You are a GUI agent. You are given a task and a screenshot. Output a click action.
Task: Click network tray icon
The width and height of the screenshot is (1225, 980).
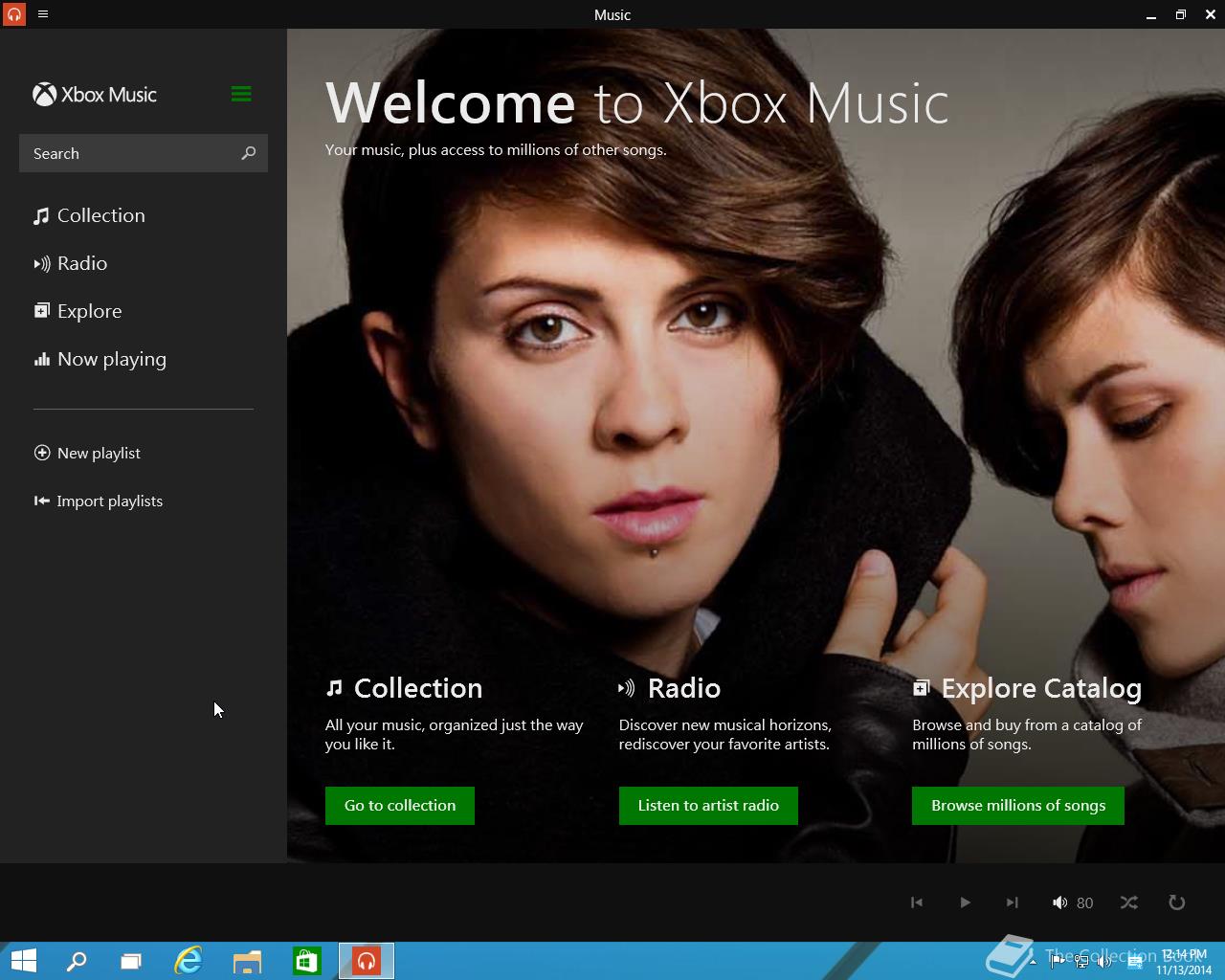click(1081, 962)
